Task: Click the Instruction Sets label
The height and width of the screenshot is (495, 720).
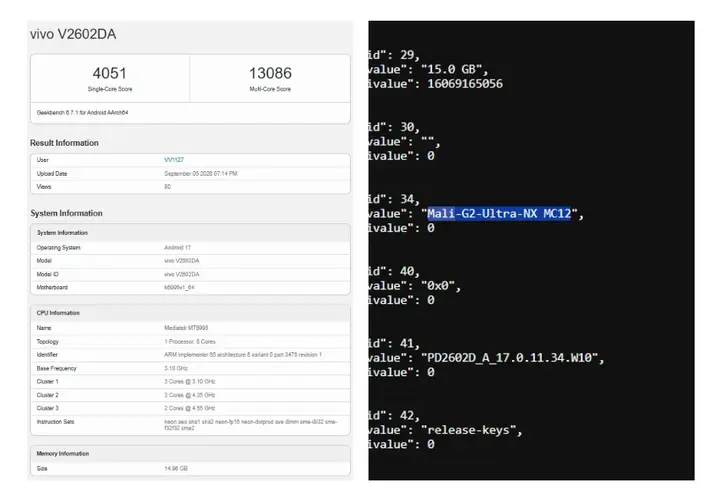Action: [55, 422]
